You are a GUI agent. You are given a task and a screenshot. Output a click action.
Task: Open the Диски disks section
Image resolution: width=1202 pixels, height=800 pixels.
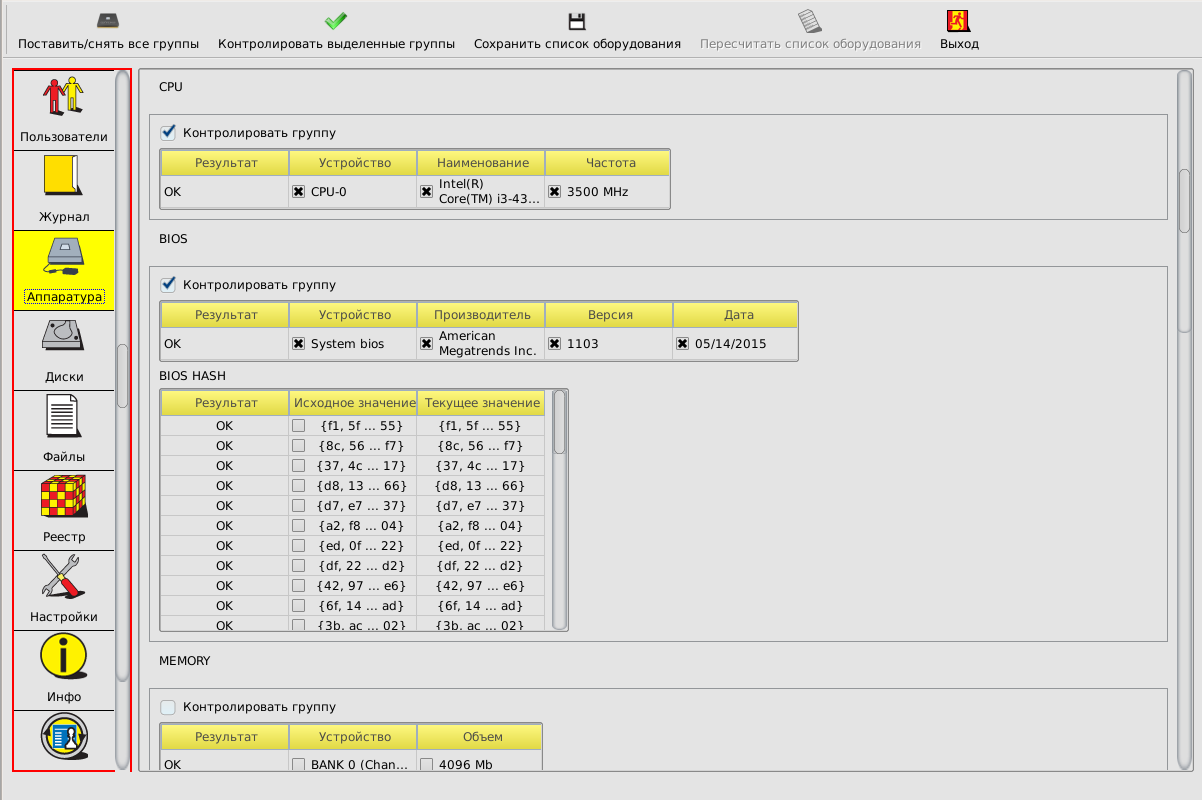click(64, 350)
